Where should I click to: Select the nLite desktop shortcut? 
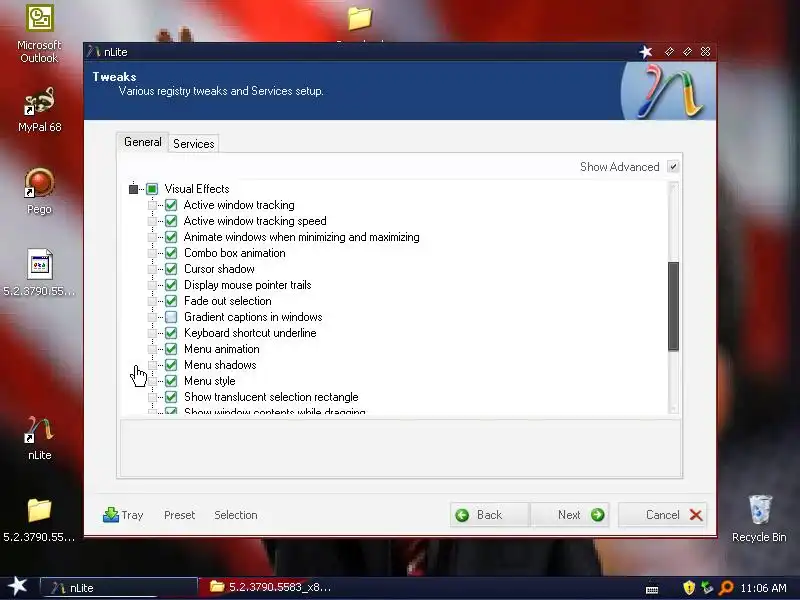pos(39,438)
